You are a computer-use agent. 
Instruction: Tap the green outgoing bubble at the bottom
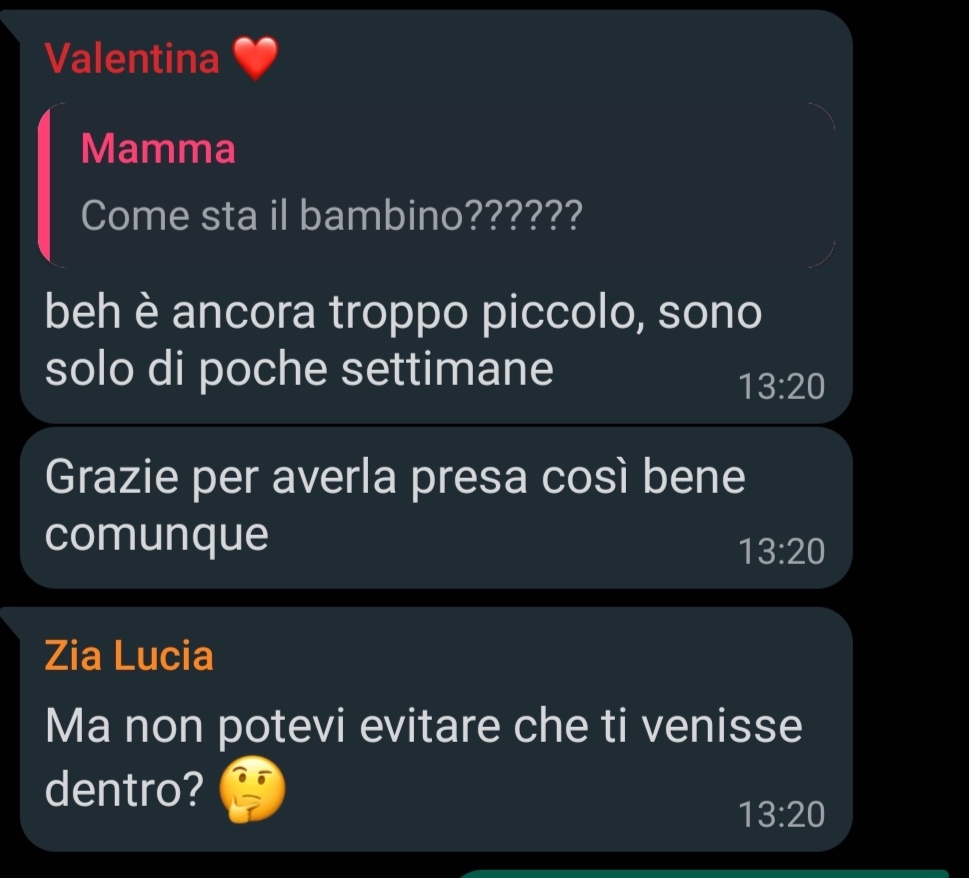[705, 874]
